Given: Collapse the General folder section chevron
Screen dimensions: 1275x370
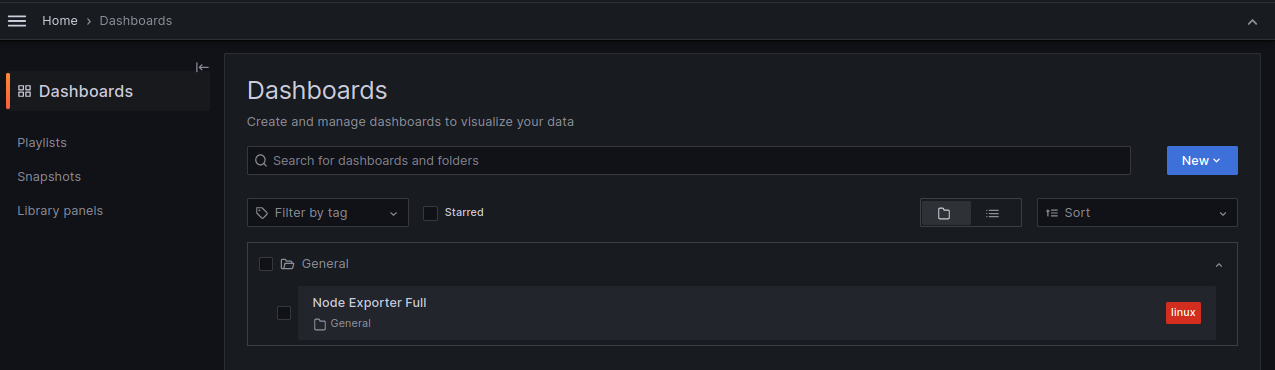Looking at the screenshot, I should 1218,265.
